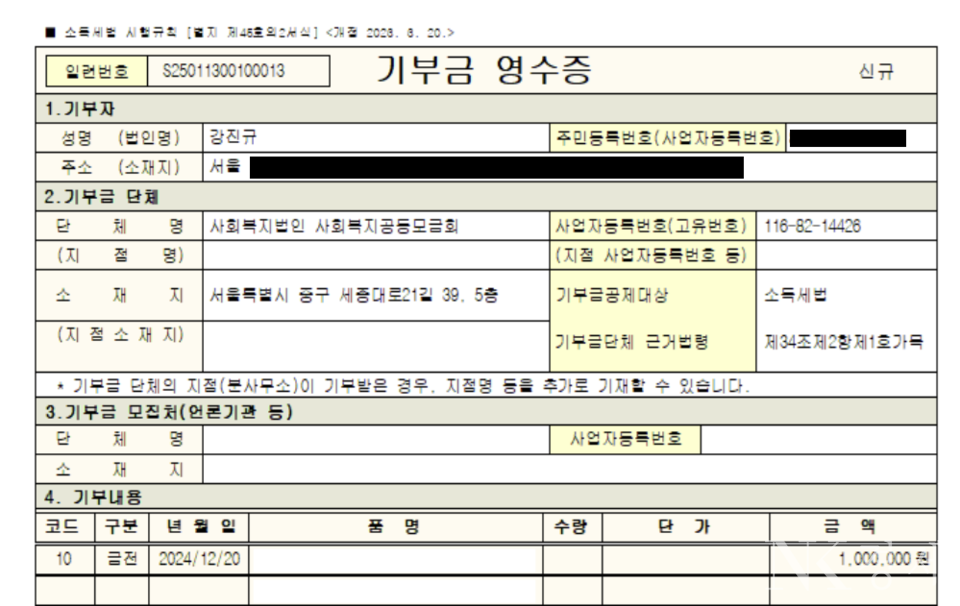This screenshot has width=960, height=606.
Task: Click organization name 사회복지법인 사회복지공동모금회
Action: 335,226
